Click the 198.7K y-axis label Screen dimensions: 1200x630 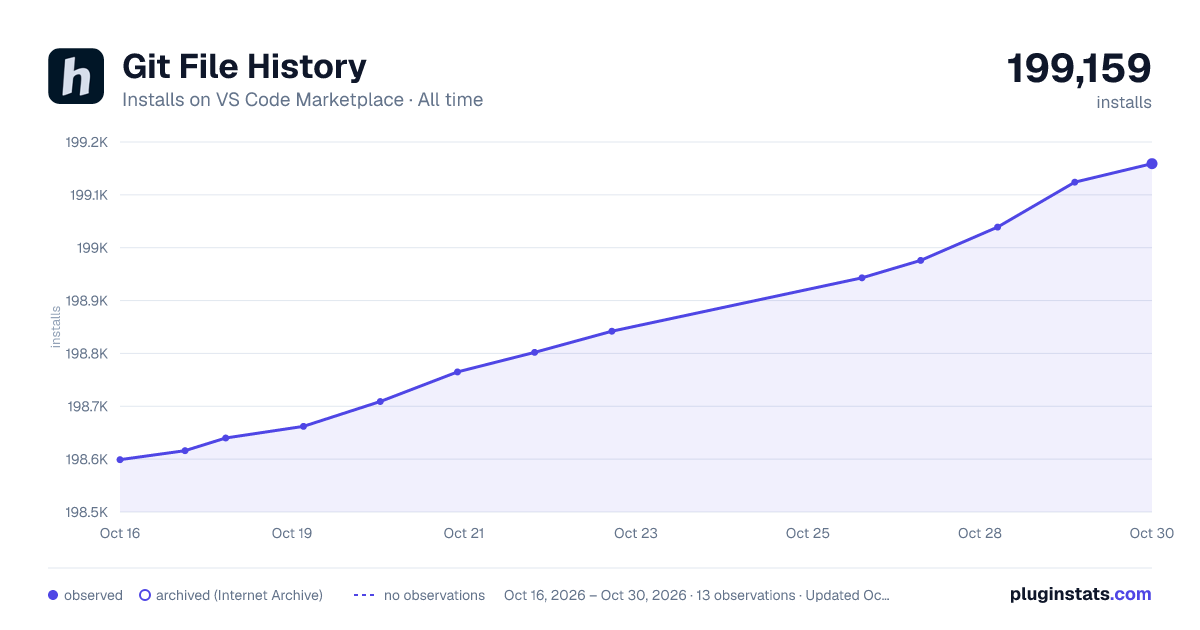pos(87,407)
